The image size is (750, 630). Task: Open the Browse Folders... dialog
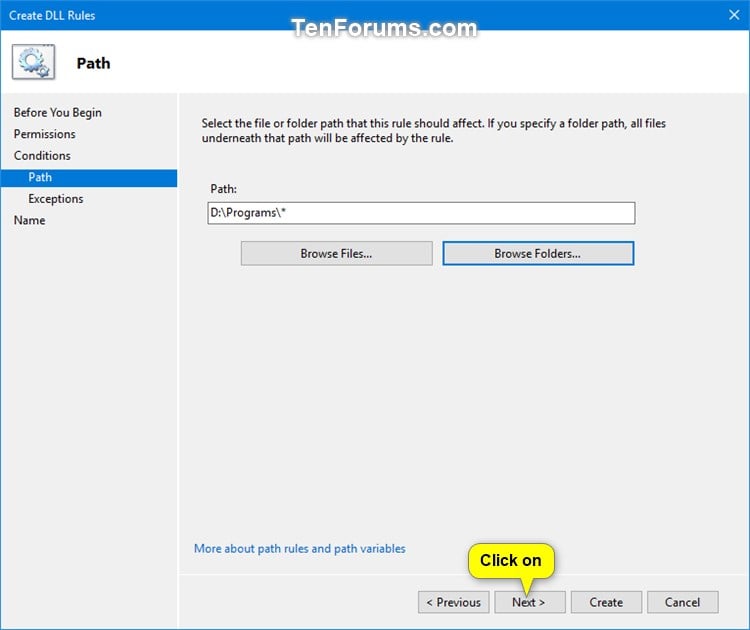pyautogui.click(x=538, y=253)
